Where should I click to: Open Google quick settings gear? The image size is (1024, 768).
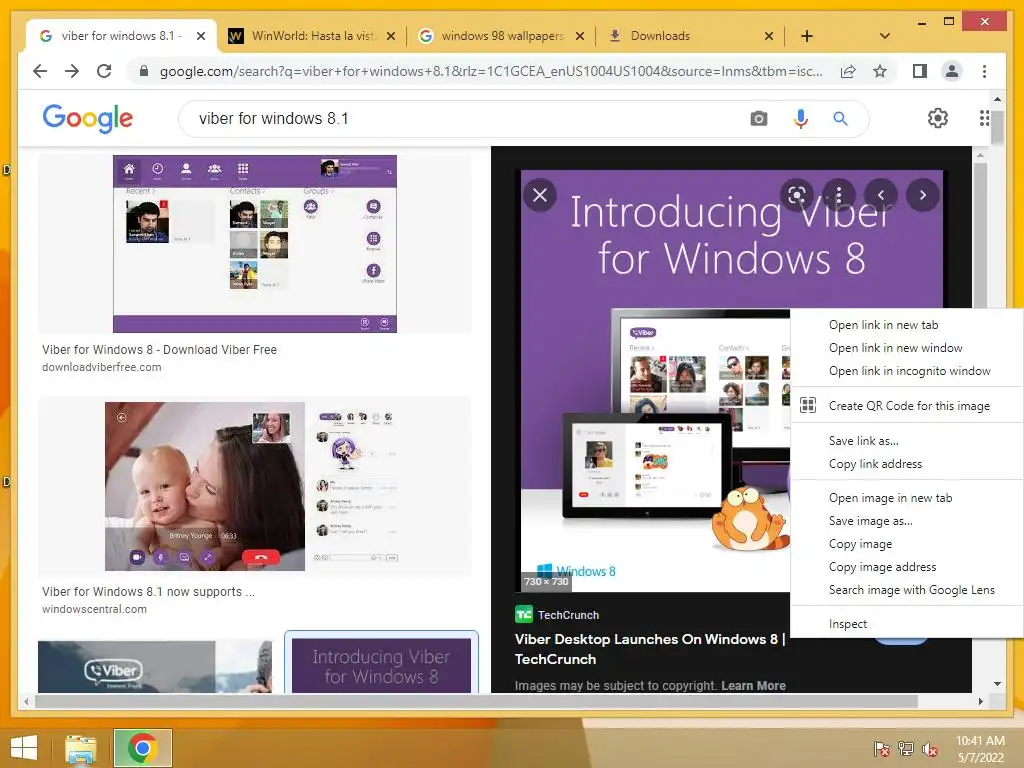(x=937, y=118)
